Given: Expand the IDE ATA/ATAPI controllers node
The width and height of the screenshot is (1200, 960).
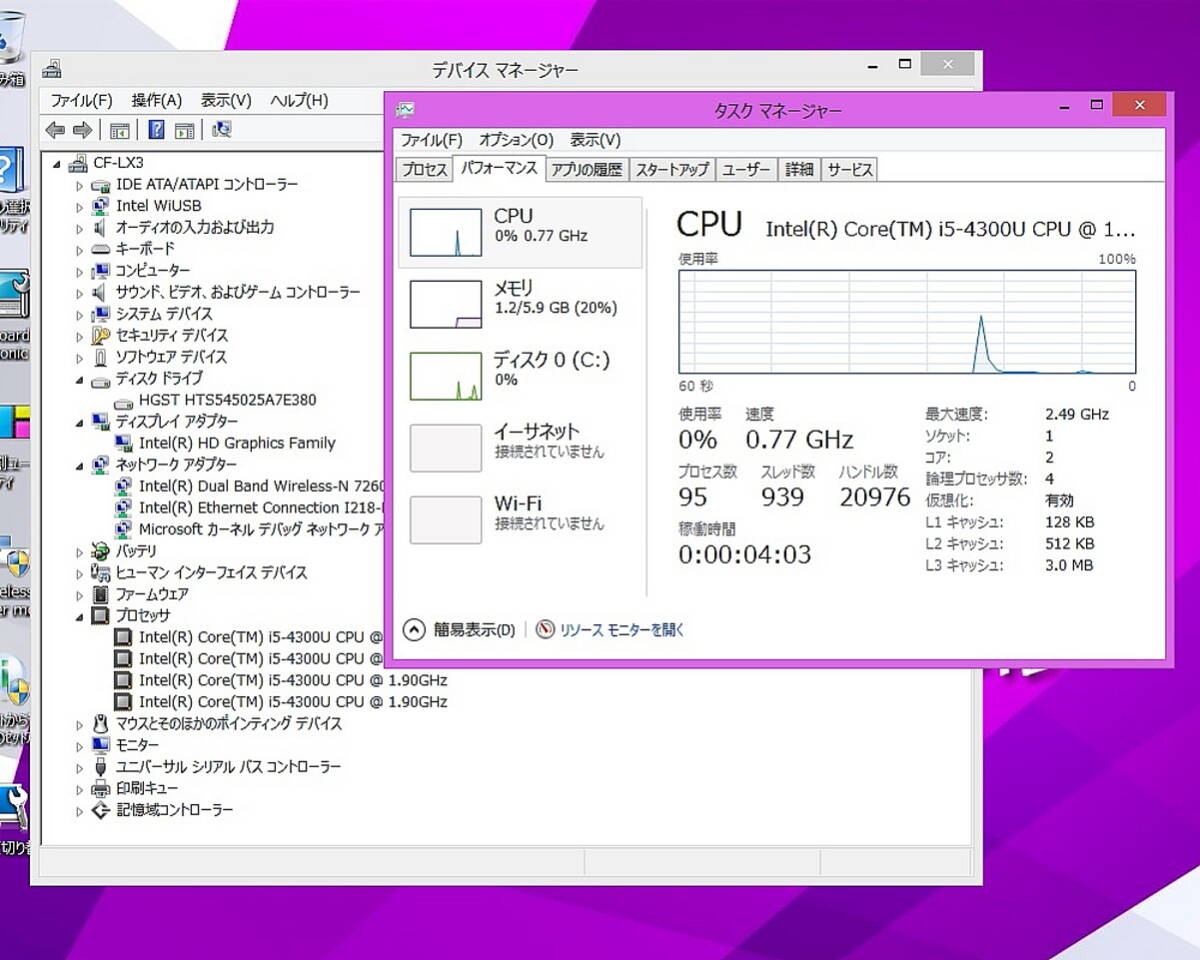Looking at the screenshot, I should [x=80, y=185].
